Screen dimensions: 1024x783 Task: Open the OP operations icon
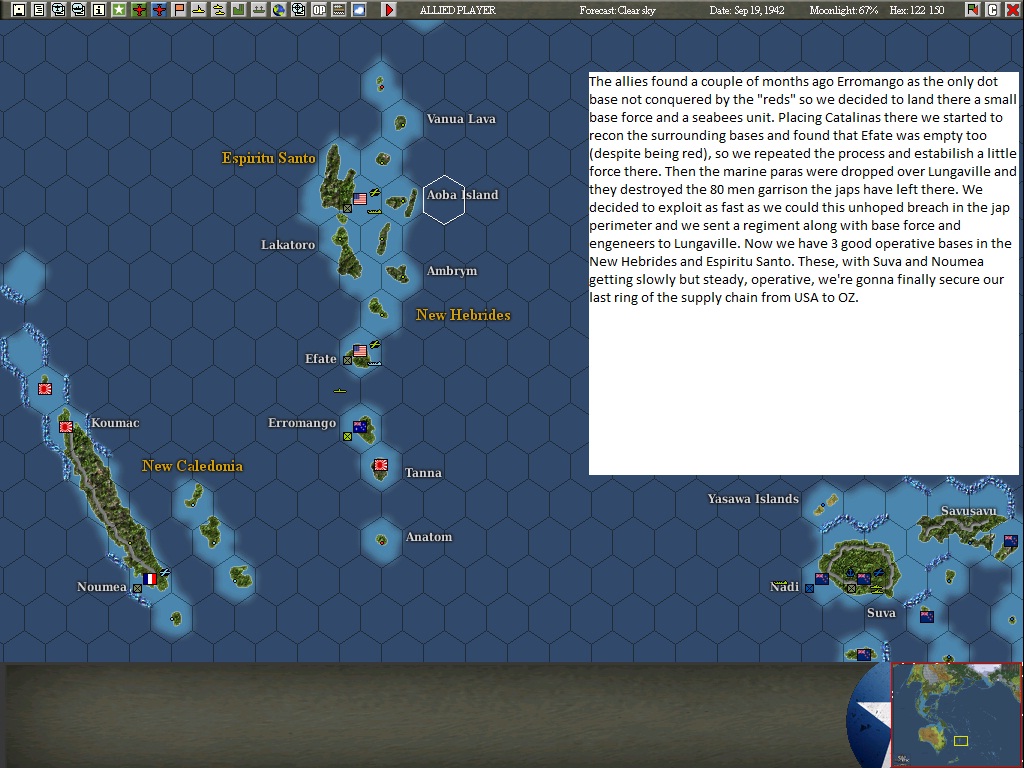pyautogui.click(x=319, y=10)
